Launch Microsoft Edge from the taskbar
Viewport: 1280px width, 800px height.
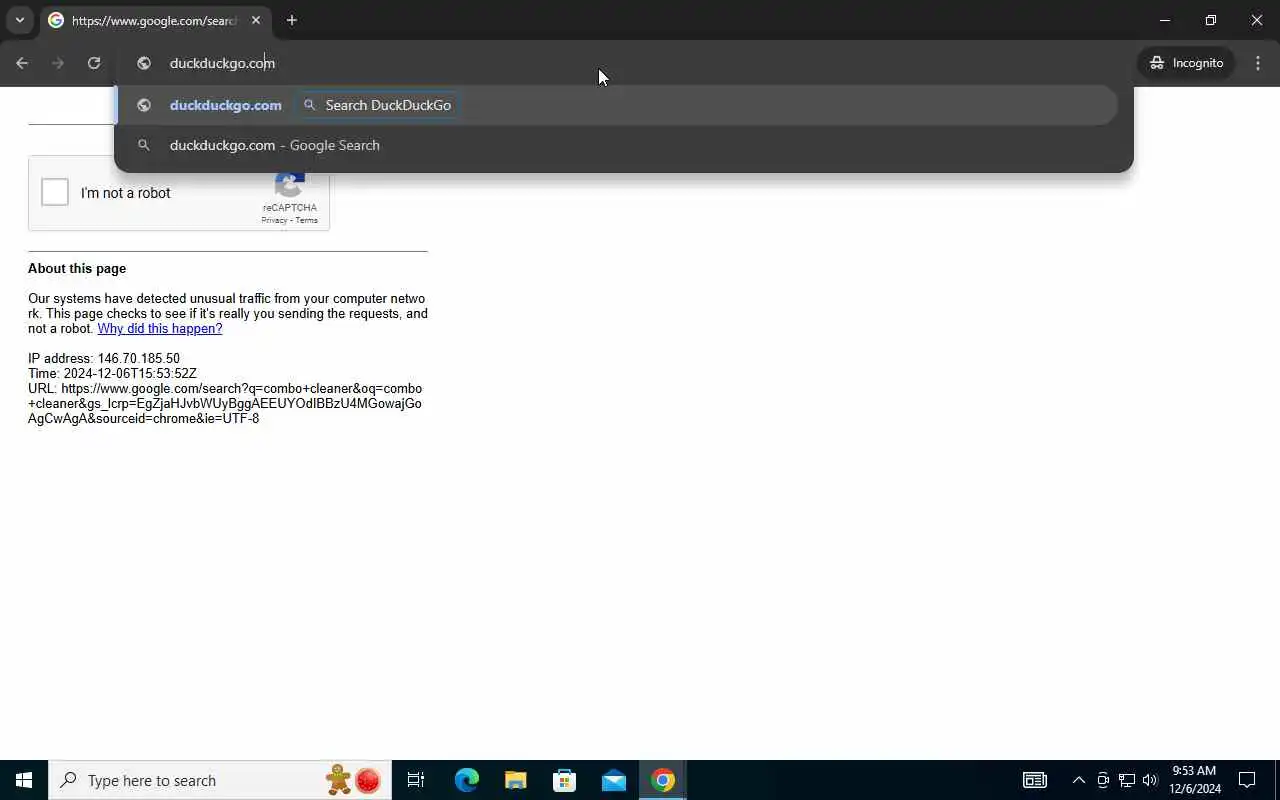coord(466,780)
